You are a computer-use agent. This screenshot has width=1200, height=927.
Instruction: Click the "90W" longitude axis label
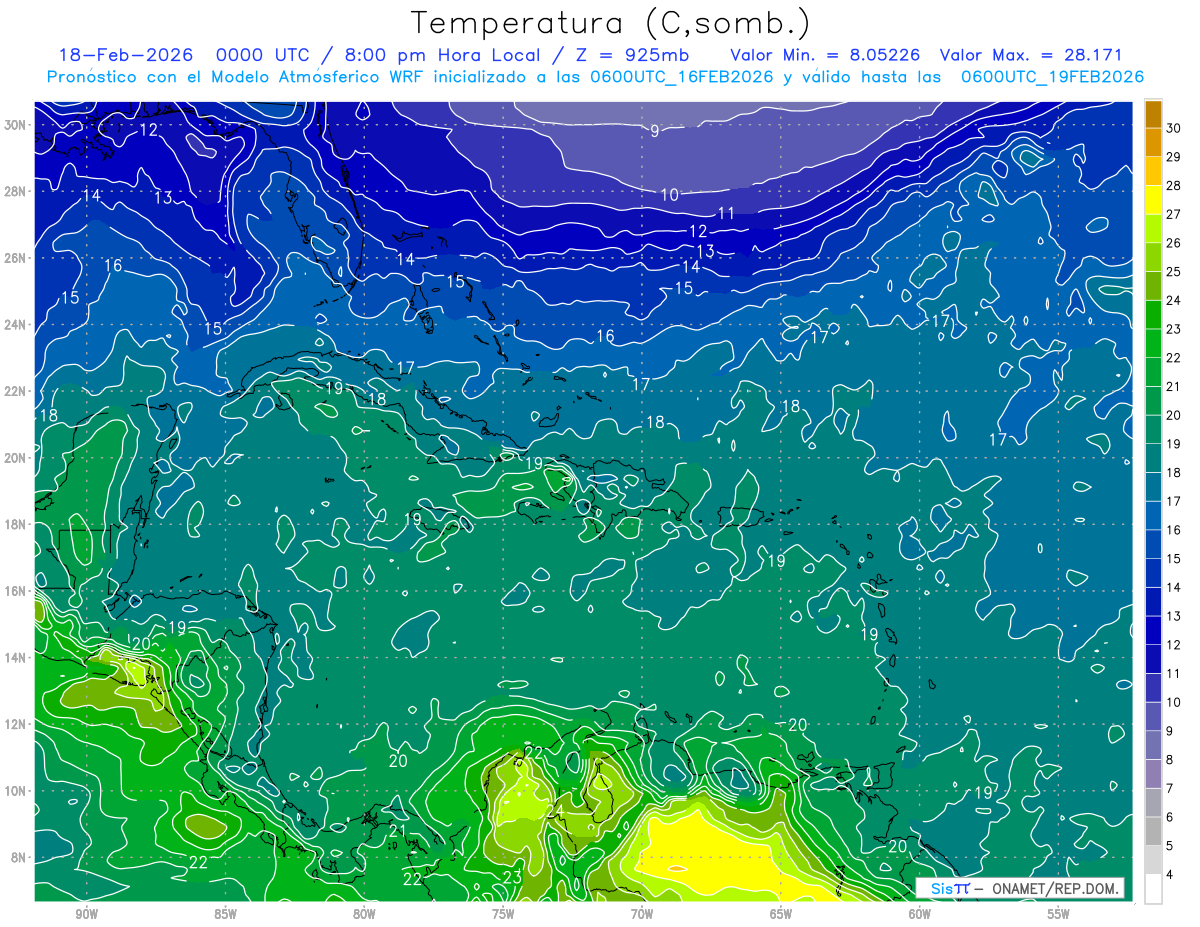click(87, 914)
